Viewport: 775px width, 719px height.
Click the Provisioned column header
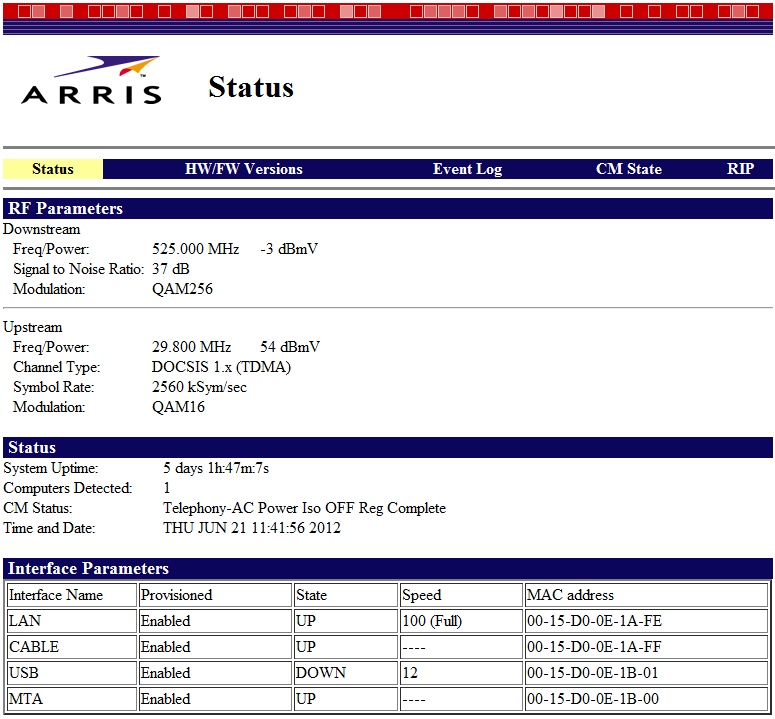pos(215,595)
